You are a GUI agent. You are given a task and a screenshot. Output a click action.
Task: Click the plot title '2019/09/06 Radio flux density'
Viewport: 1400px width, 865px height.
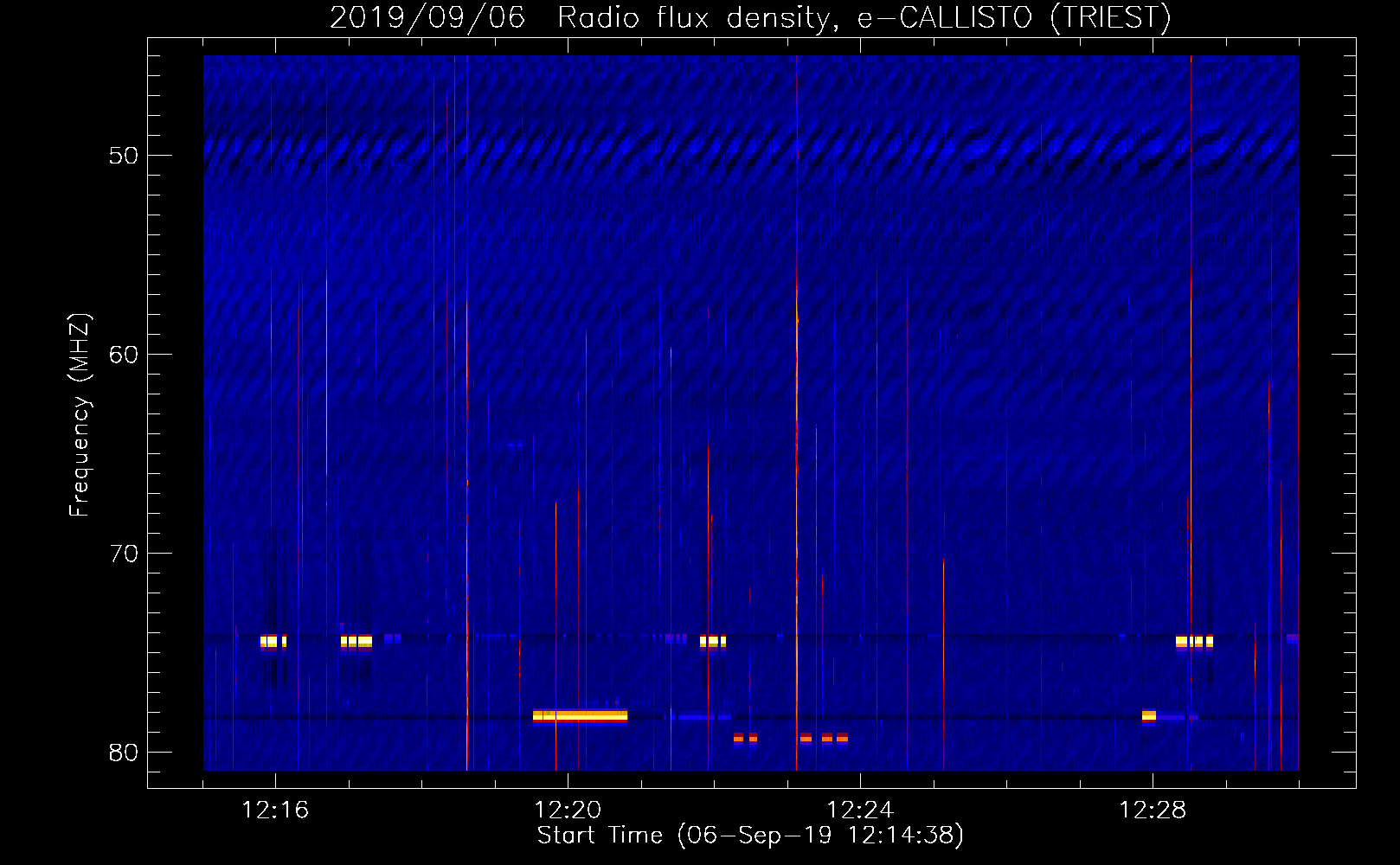point(750,17)
